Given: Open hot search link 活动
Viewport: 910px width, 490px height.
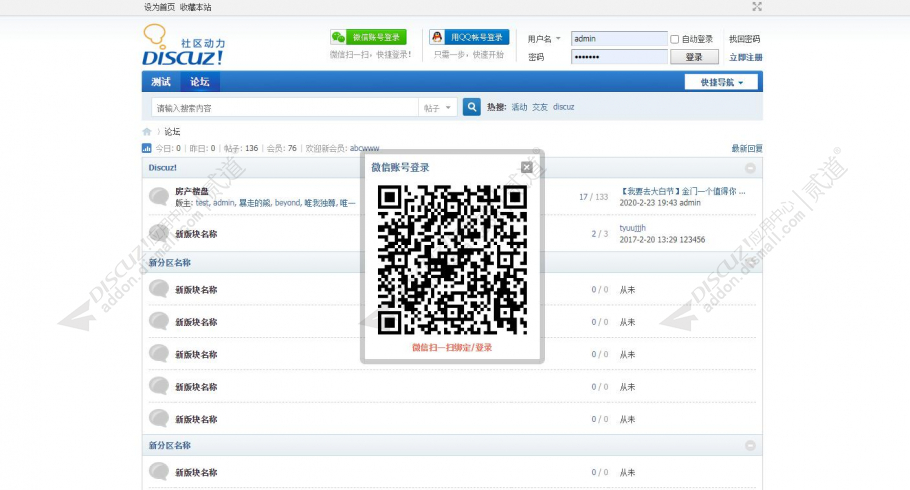Looking at the screenshot, I should coord(519,107).
